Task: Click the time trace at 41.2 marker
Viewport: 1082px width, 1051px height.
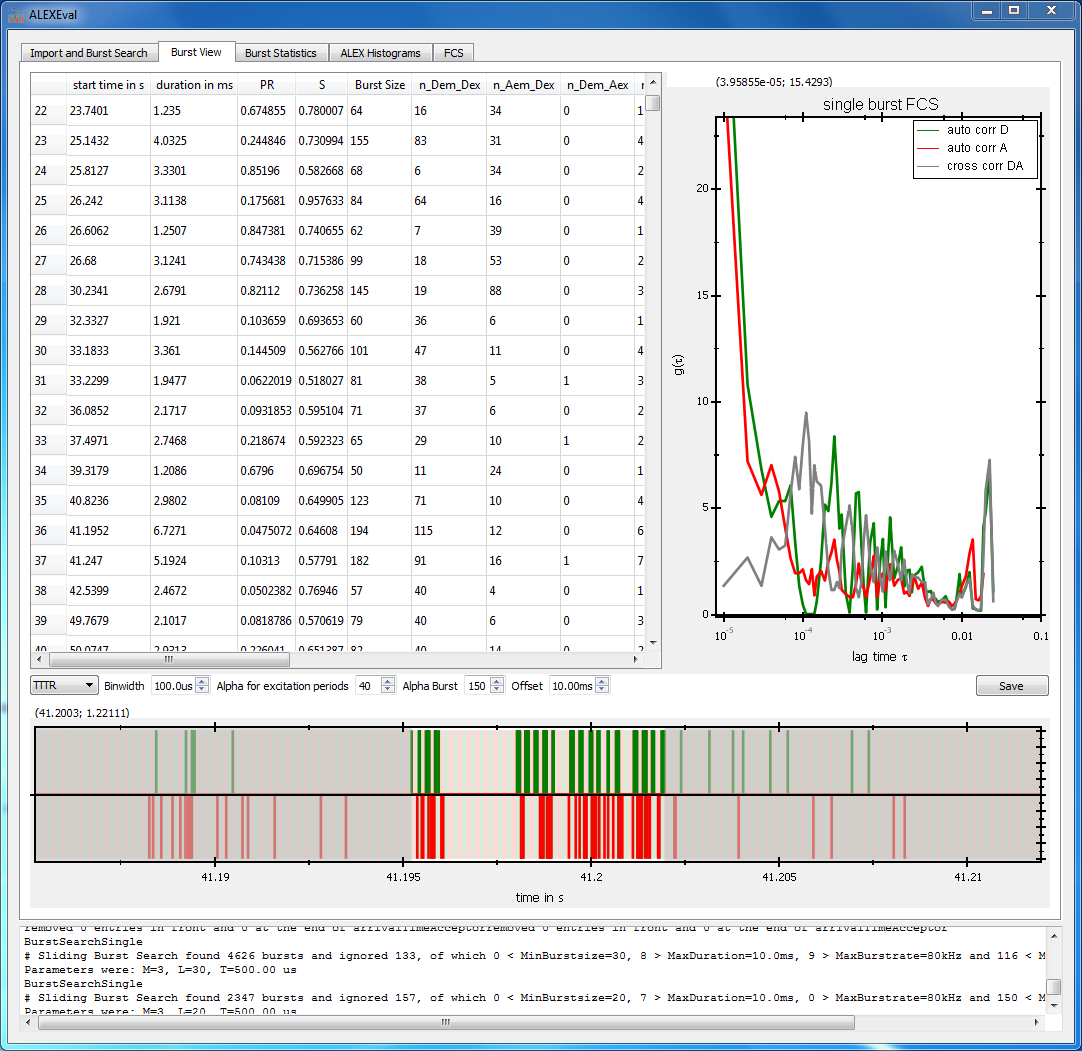Action: coord(591,877)
